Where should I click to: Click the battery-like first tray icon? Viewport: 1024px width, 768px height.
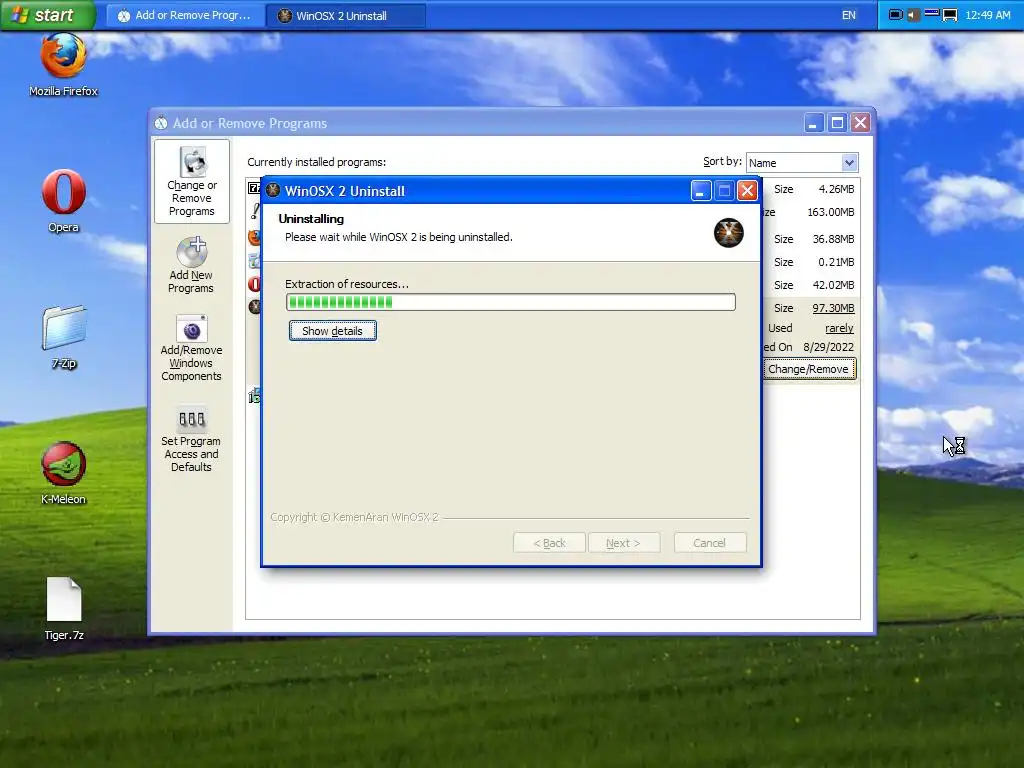896,15
